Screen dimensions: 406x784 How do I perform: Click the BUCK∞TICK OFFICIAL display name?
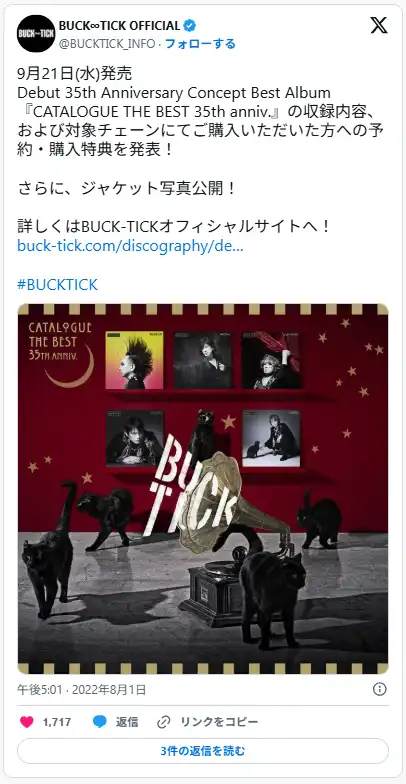(120, 26)
